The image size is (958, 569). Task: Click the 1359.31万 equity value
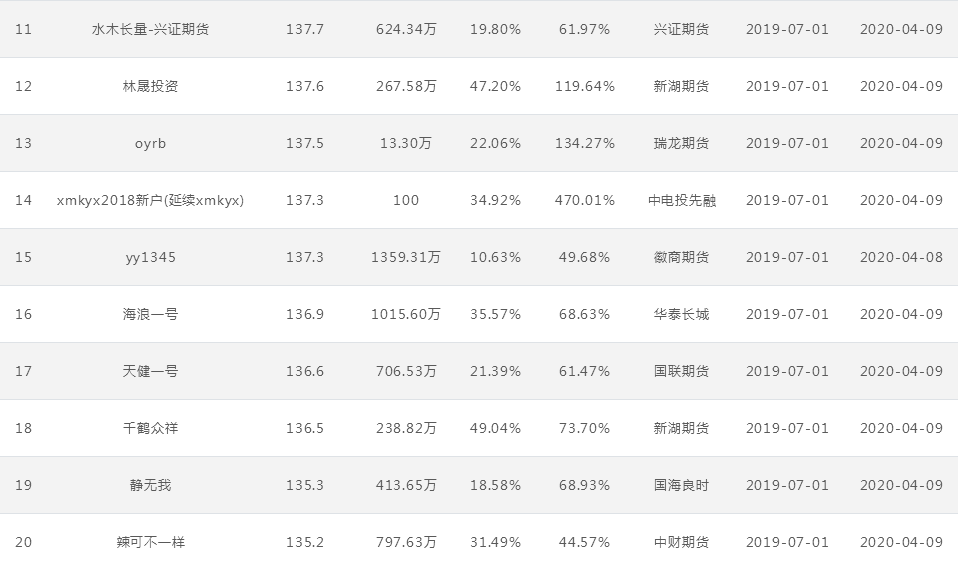click(406, 257)
